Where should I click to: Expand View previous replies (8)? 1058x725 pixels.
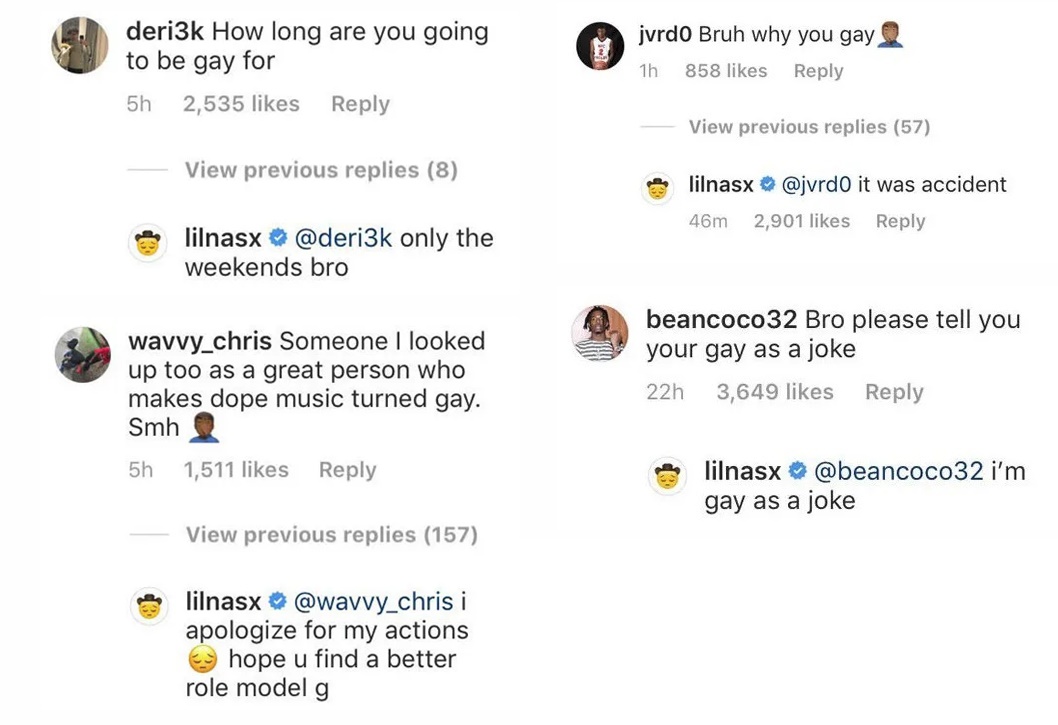[x=321, y=170]
